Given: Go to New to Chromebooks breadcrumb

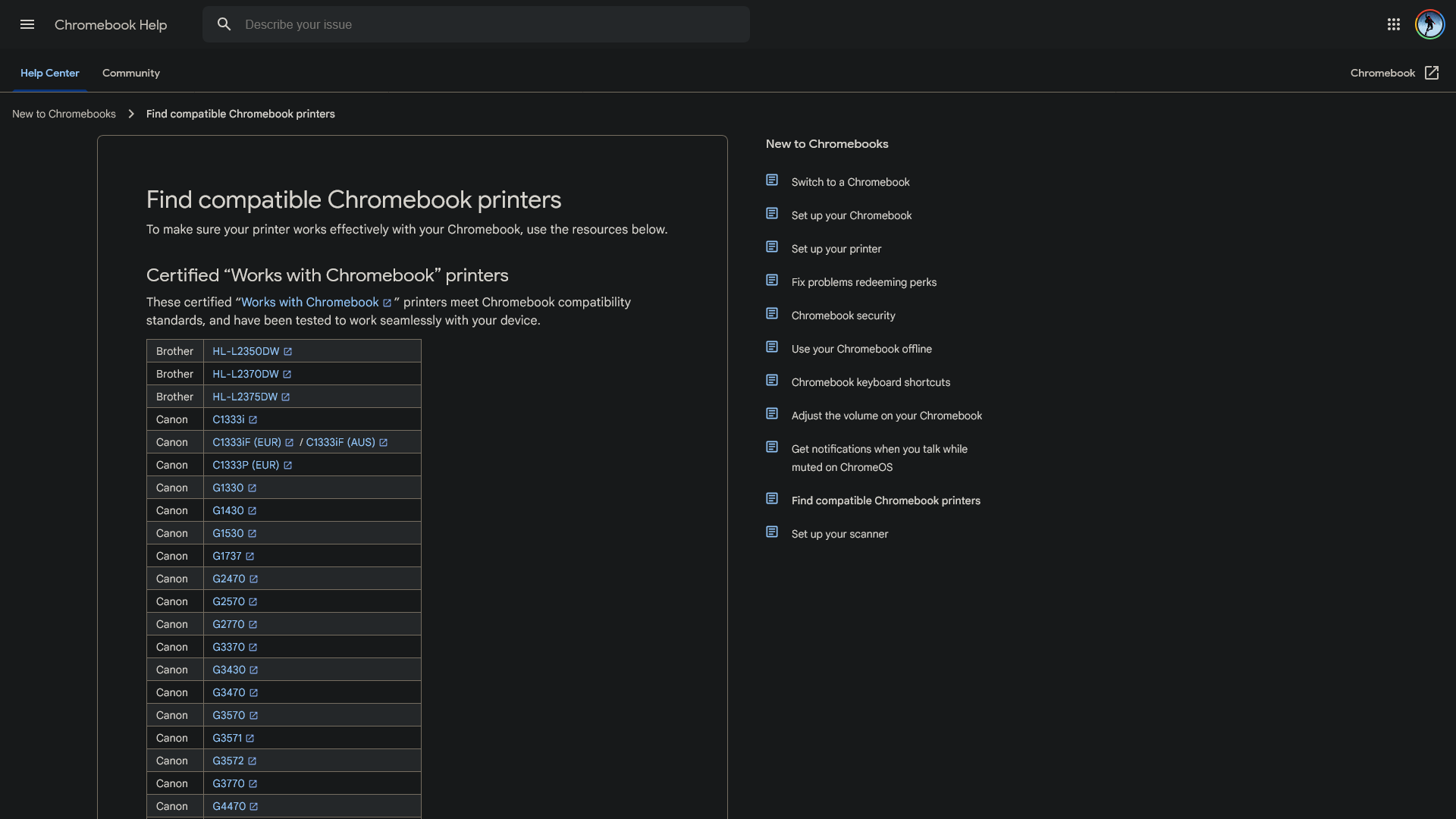Looking at the screenshot, I should pos(64,114).
